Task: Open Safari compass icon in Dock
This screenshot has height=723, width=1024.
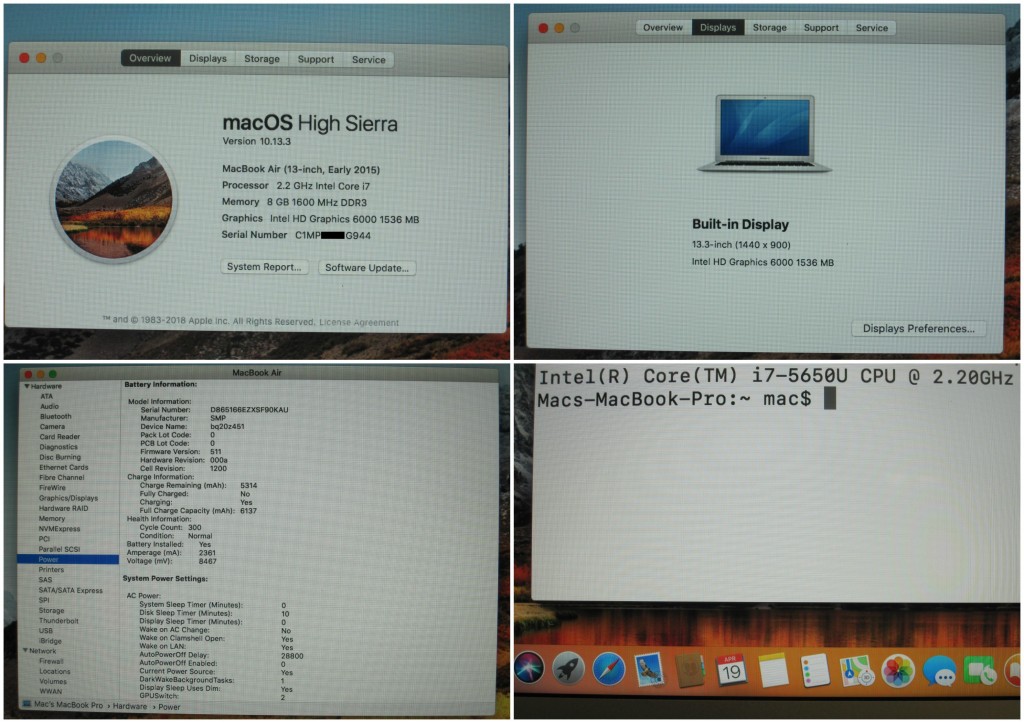Action: 609,669
